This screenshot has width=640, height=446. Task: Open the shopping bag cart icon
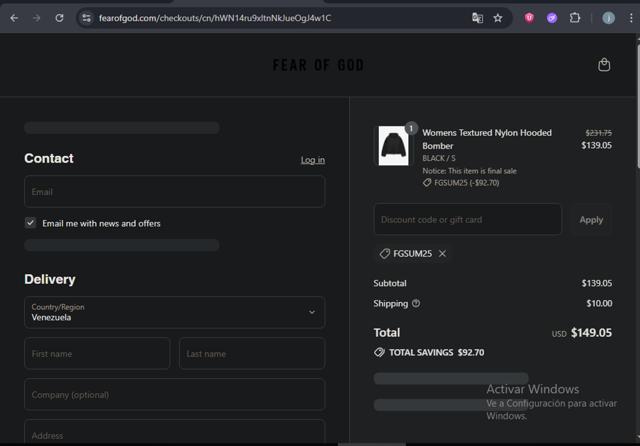(604, 65)
